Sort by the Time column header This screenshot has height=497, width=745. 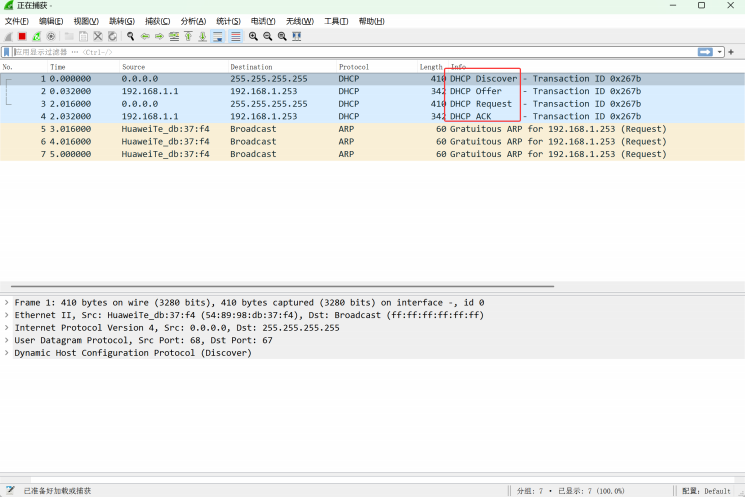click(x=83, y=67)
